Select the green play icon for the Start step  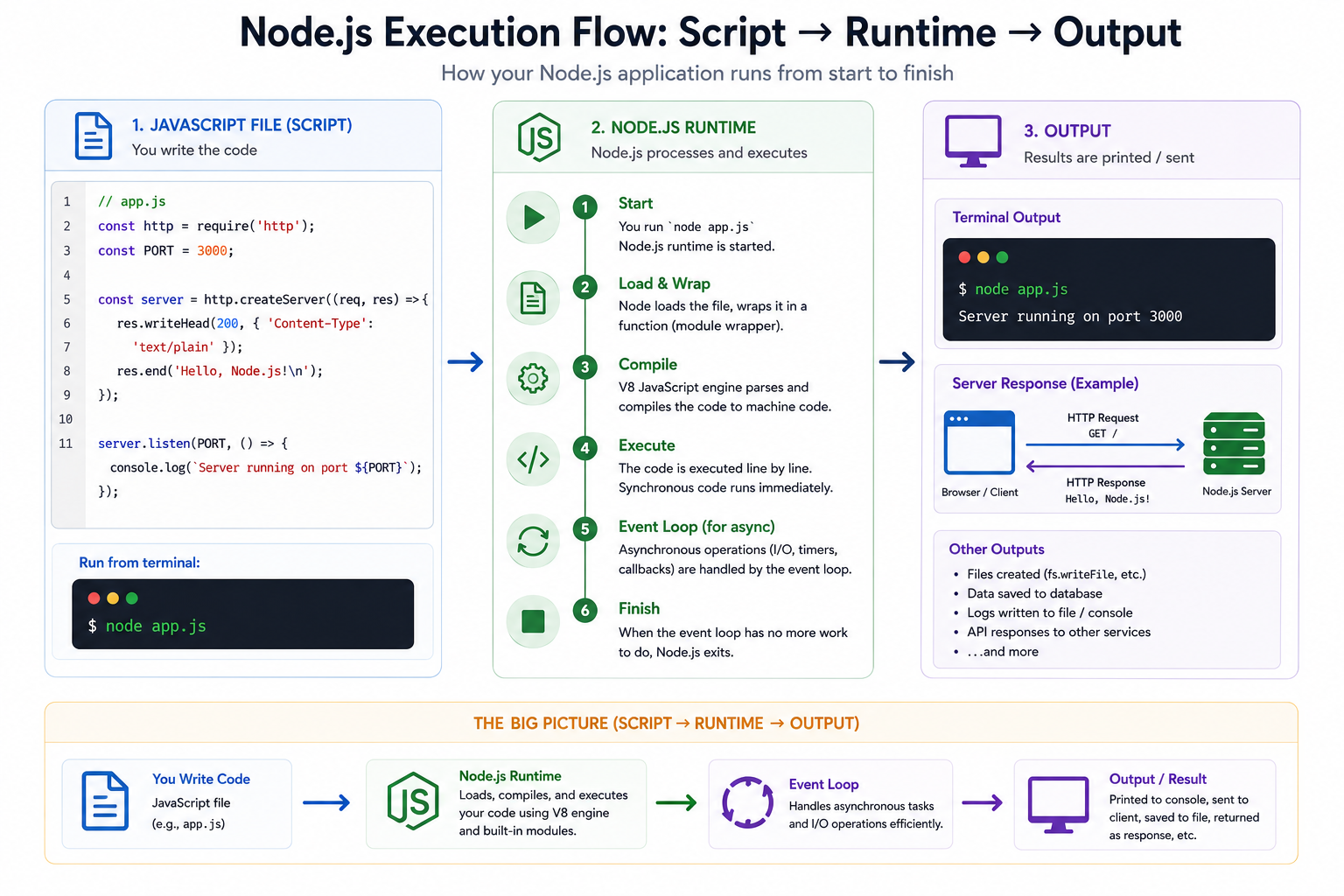533,217
